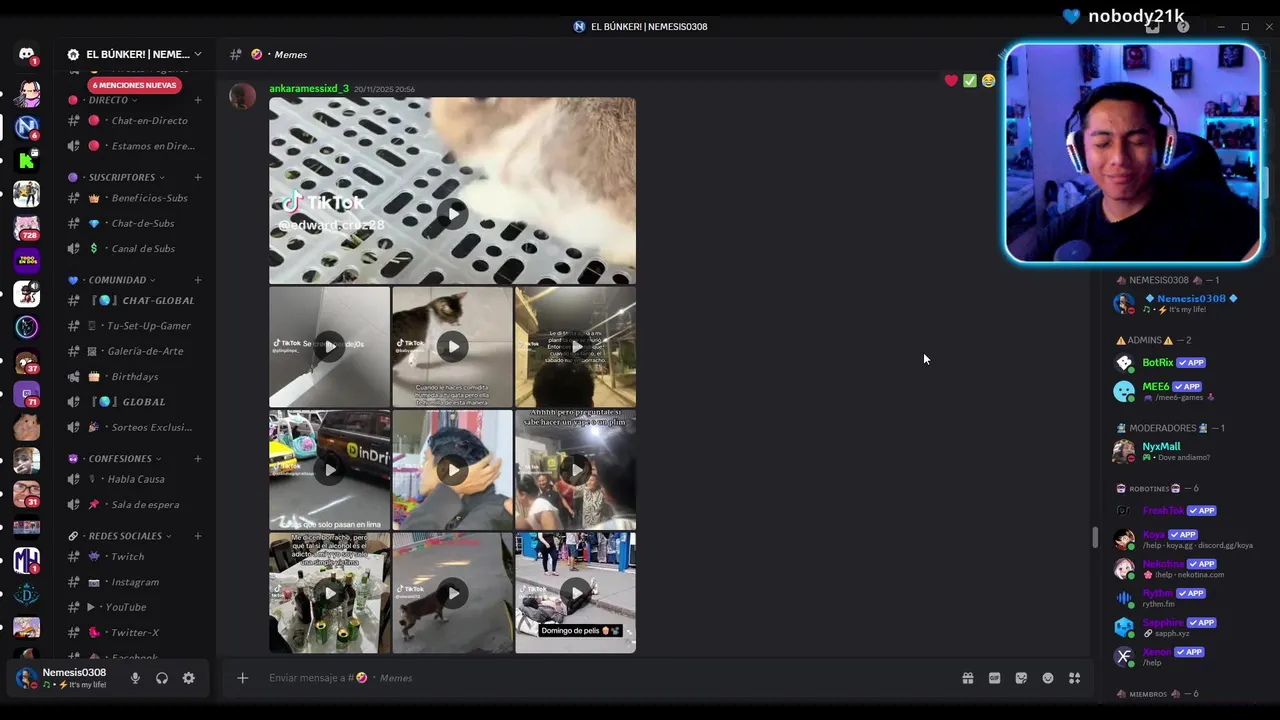Open Twitter-X channel
Image resolution: width=1280 pixels, height=720 pixels.
pyautogui.click(x=135, y=633)
